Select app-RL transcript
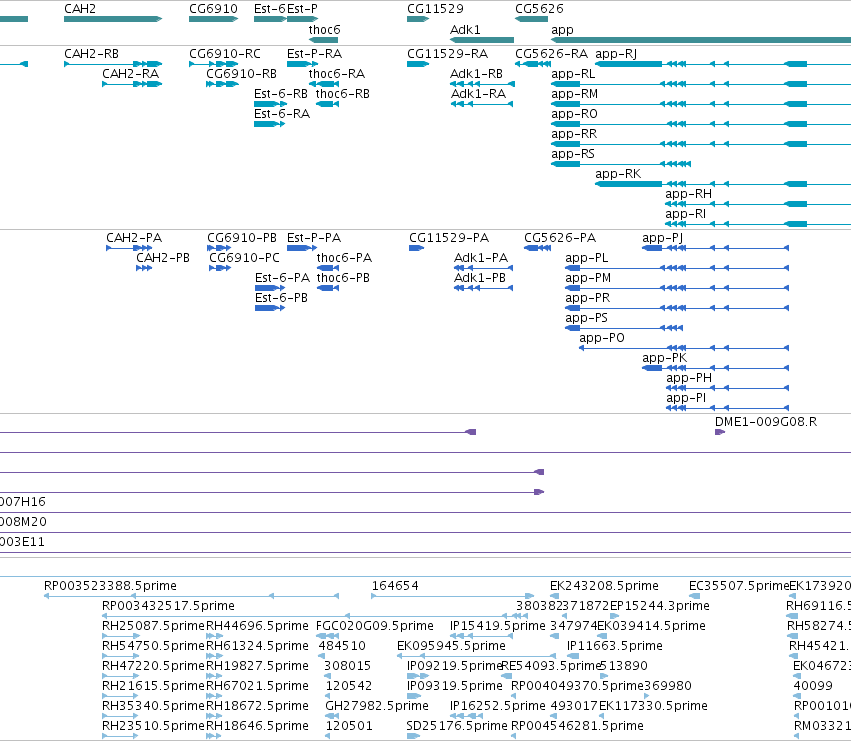Viewport: 851px width, 741px height. [701, 84]
